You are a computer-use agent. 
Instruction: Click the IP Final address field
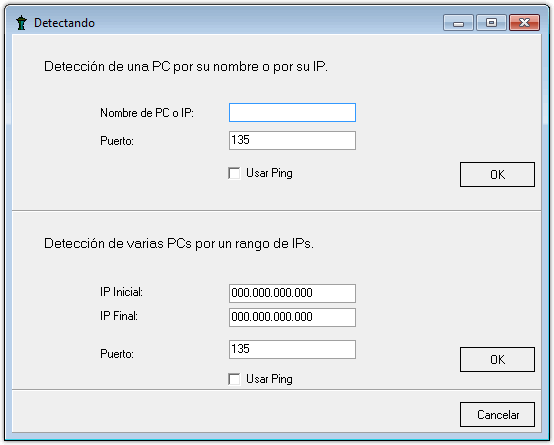pyautogui.click(x=292, y=317)
